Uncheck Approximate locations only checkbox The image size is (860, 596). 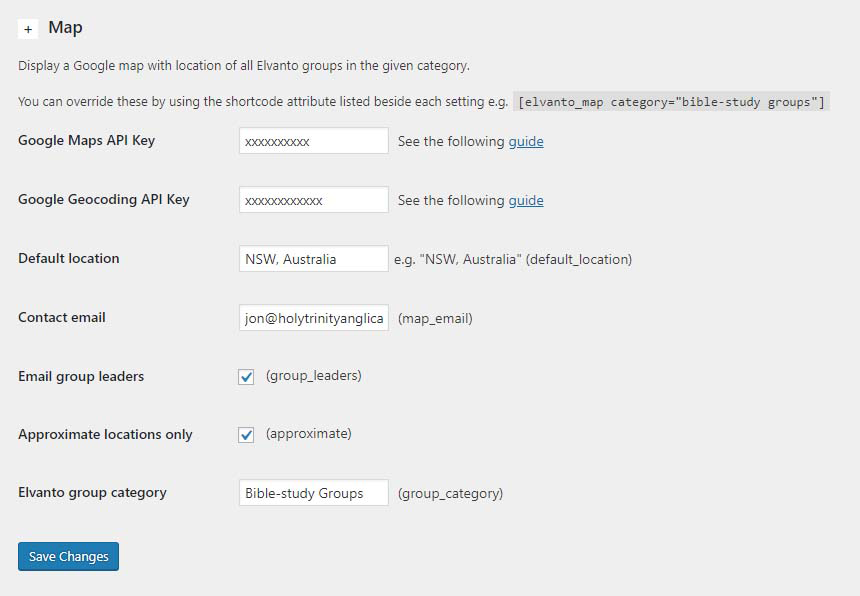tap(246, 435)
